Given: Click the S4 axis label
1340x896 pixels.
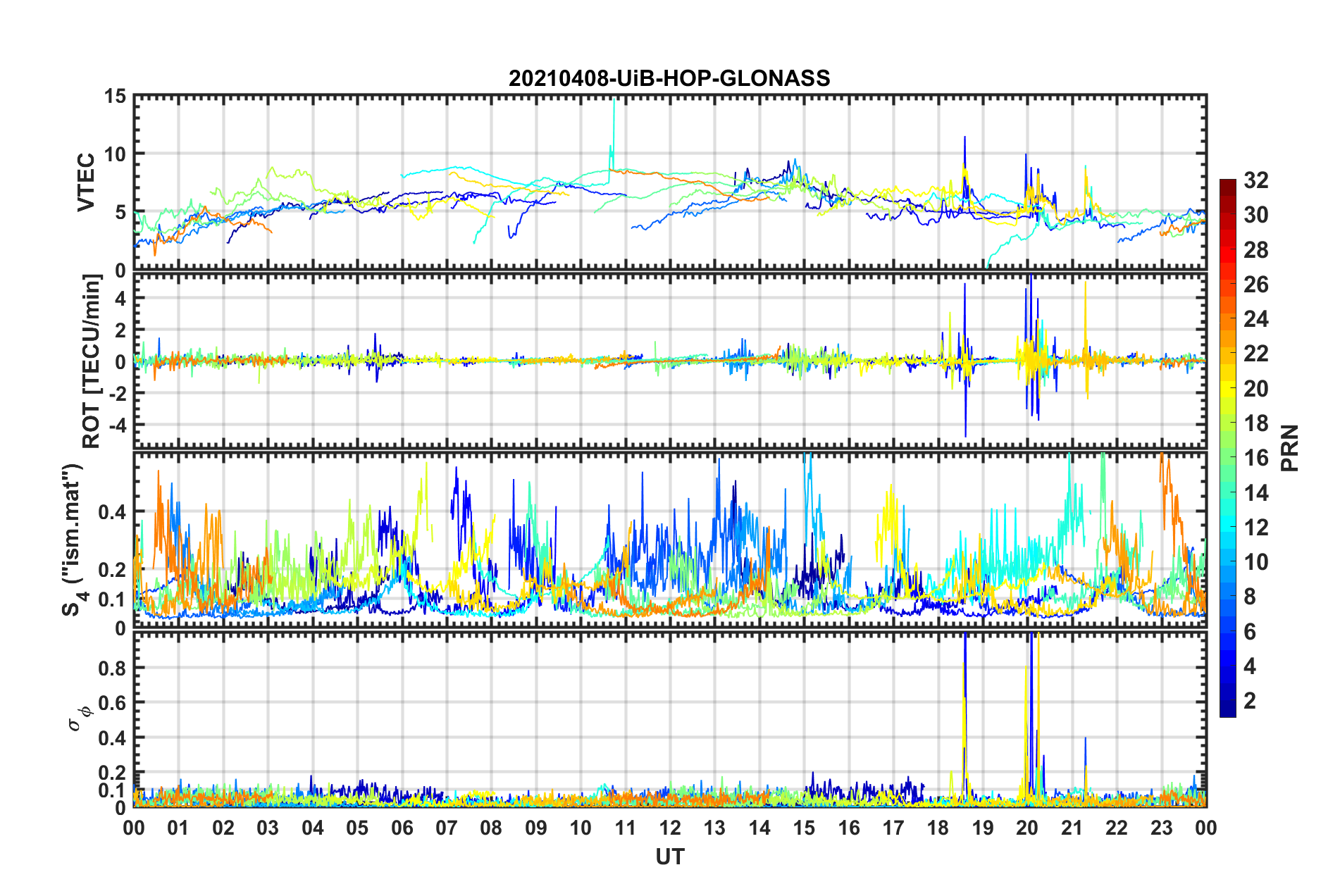Looking at the screenshot, I should pyautogui.click(x=73, y=540).
